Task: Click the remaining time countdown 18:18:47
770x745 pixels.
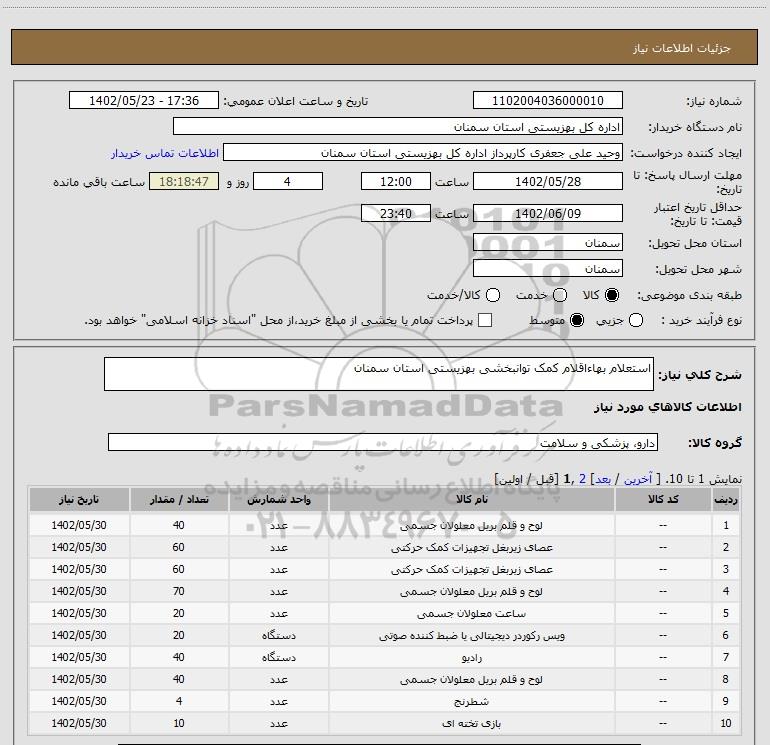Action: point(184,181)
